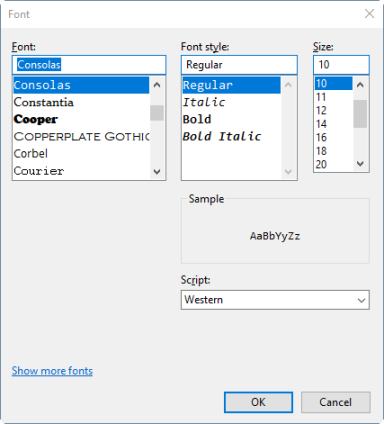The image size is (384, 424).
Task: Click the size list scroll-down arrow
Action: [x=360, y=163]
